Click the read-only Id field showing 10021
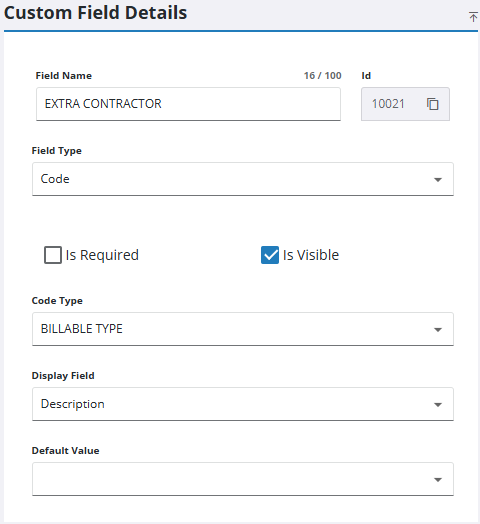The height and width of the screenshot is (524, 480). 405,104
